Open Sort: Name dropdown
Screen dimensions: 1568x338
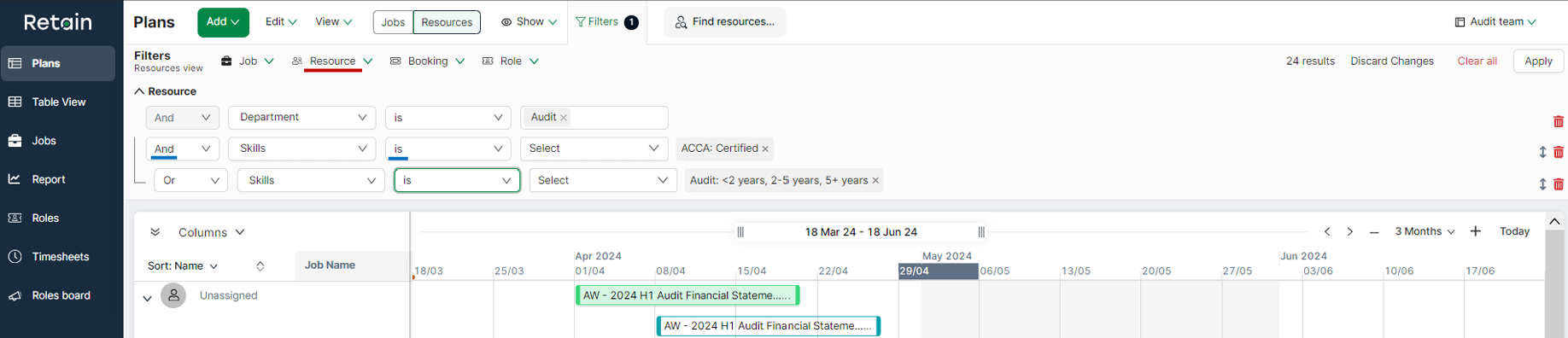coord(183,266)
